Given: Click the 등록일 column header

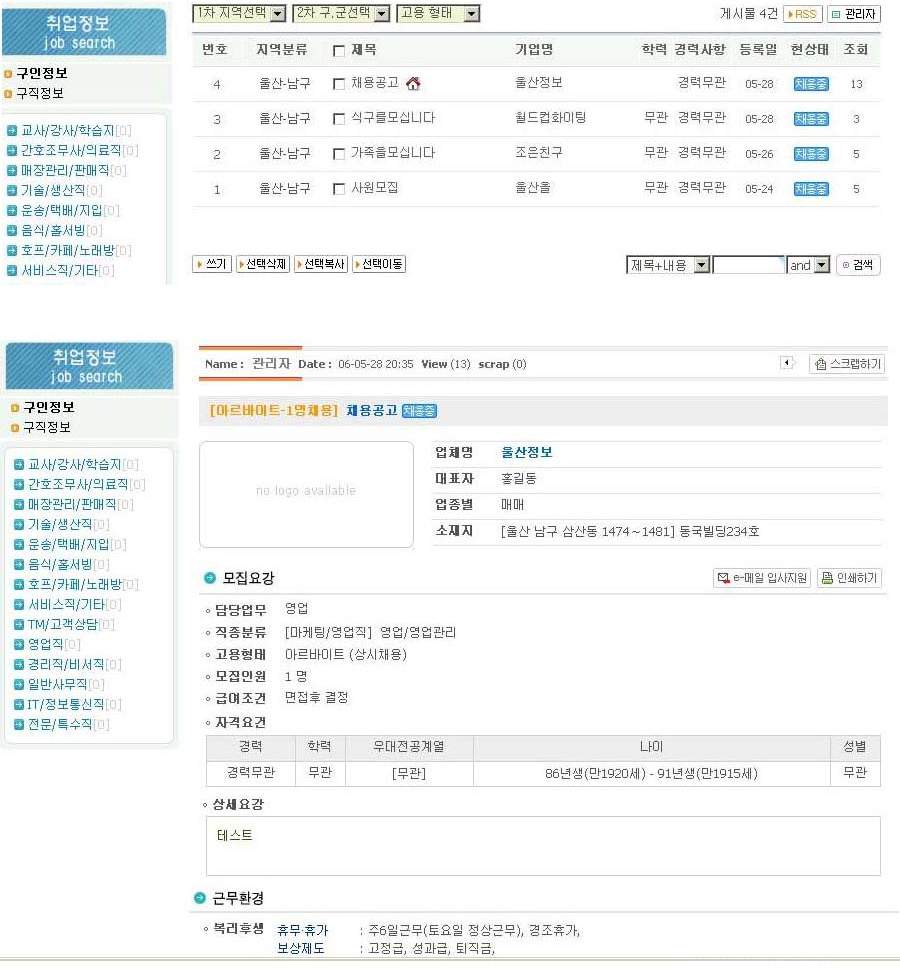Looking at the screenshot, I should point(758,49).
